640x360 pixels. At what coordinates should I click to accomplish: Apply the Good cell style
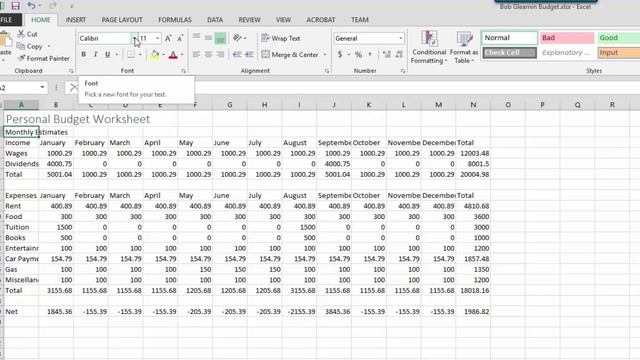coord(618,38)
